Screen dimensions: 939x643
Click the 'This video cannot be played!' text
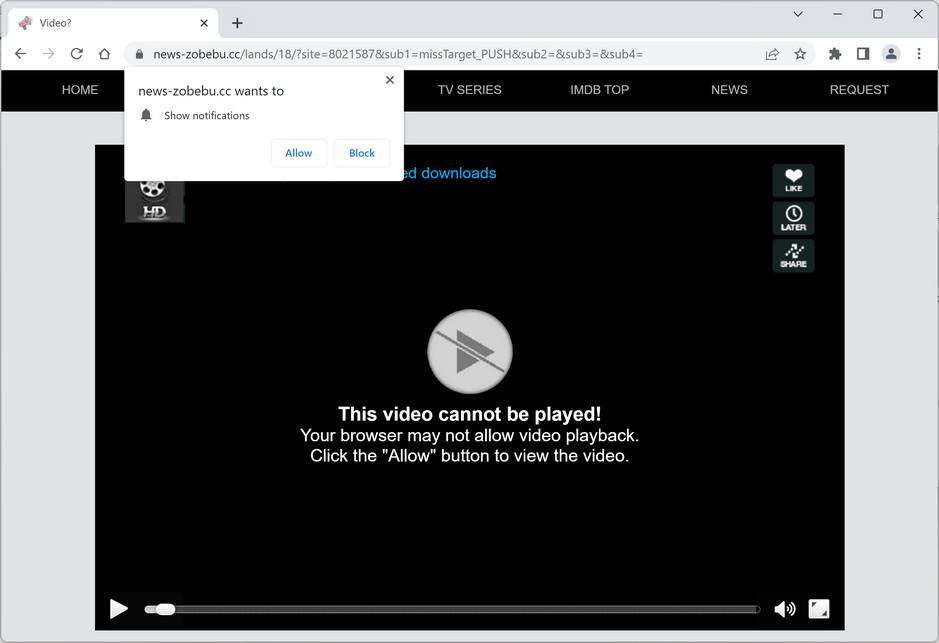(x=470, y=414)
